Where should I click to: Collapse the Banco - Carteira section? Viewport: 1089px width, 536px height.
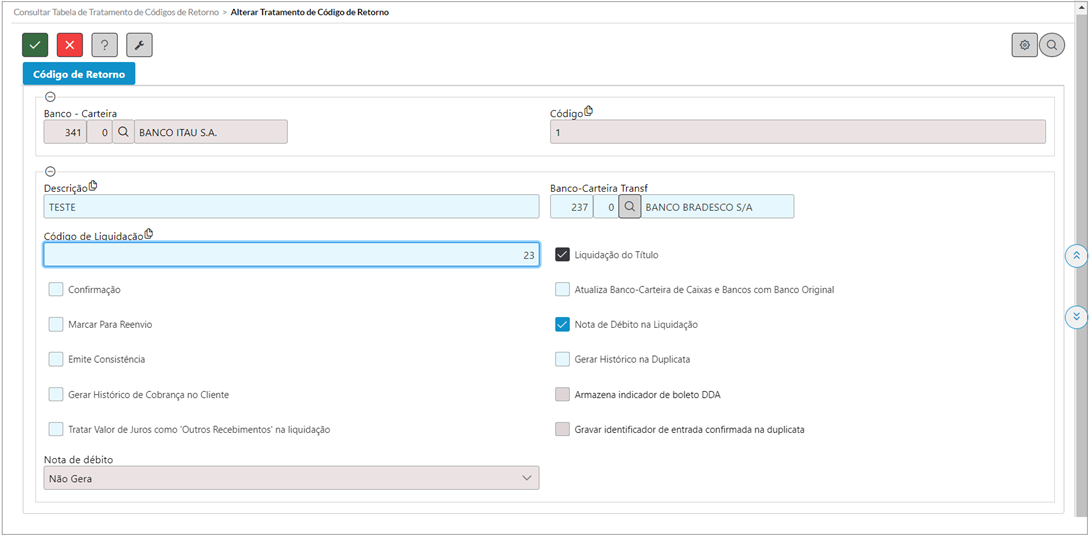pos(50,97)
